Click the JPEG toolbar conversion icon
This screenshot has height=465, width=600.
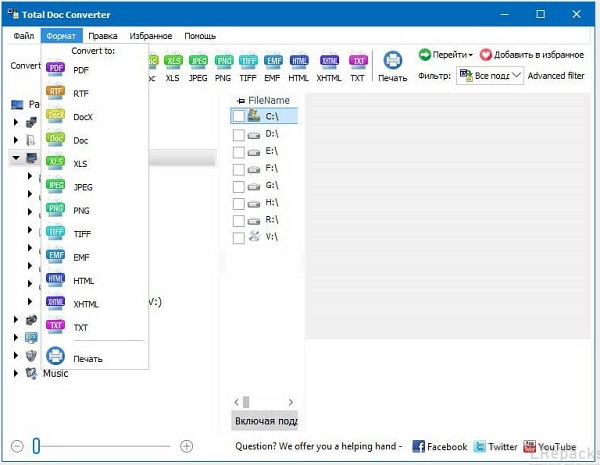point(198,67)
